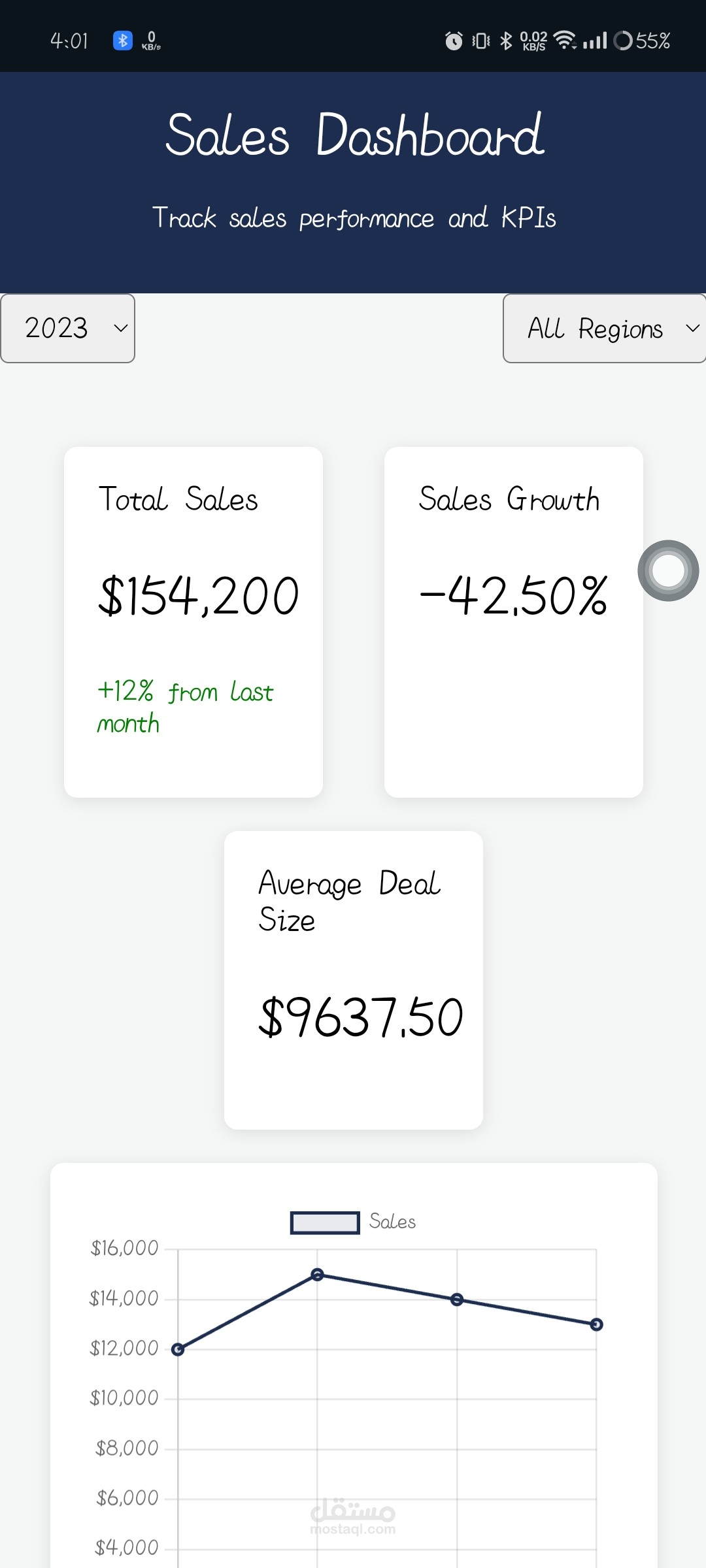The image size is (706, 1568).
Task: Tap the alarm clock status icon
Action: (454, 41)
